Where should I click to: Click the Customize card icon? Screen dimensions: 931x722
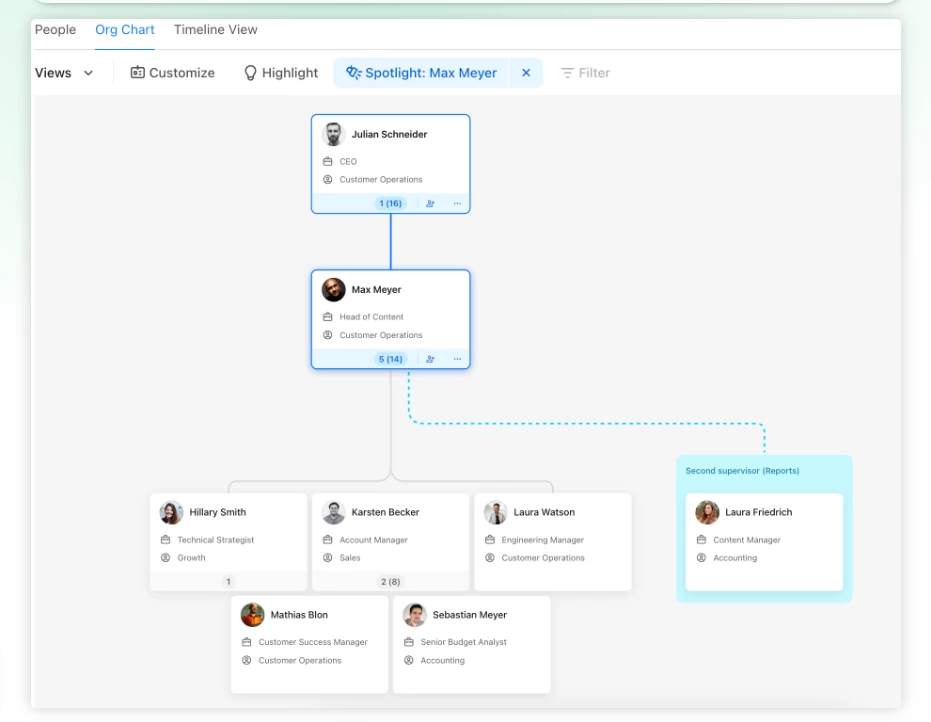[x=137, y=72]
